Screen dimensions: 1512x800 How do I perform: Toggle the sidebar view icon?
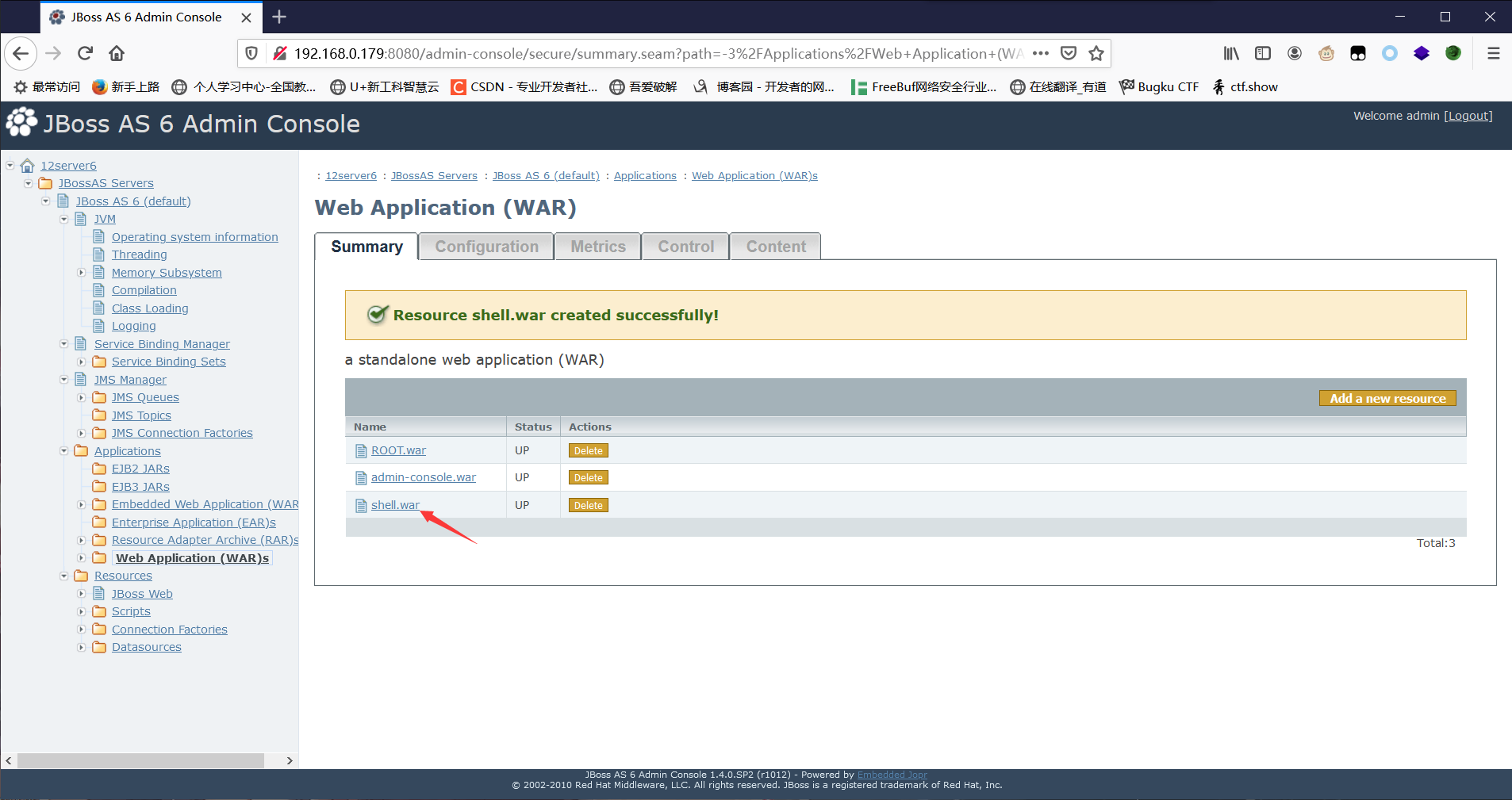click(x=1263, y=53)
